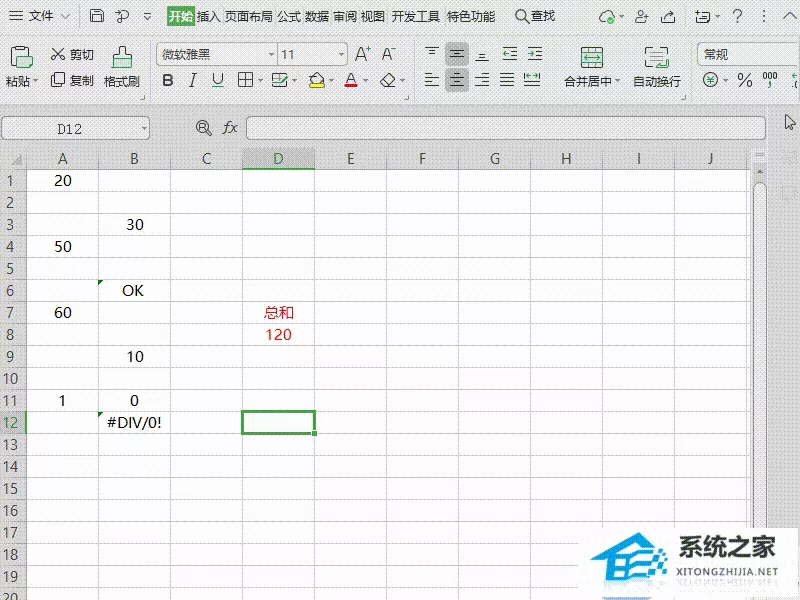Select cell containing #DIV/0!
The width and height of the screenshot is (800, 600).
134,422
